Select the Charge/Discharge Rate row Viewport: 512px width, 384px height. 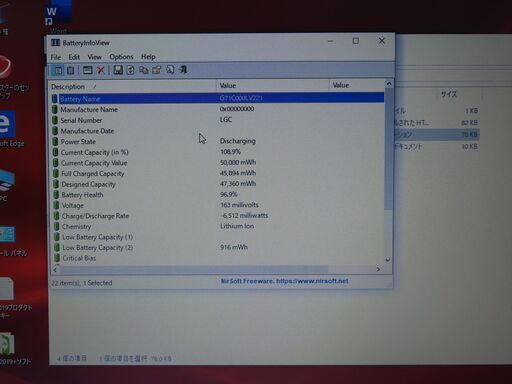218,216
